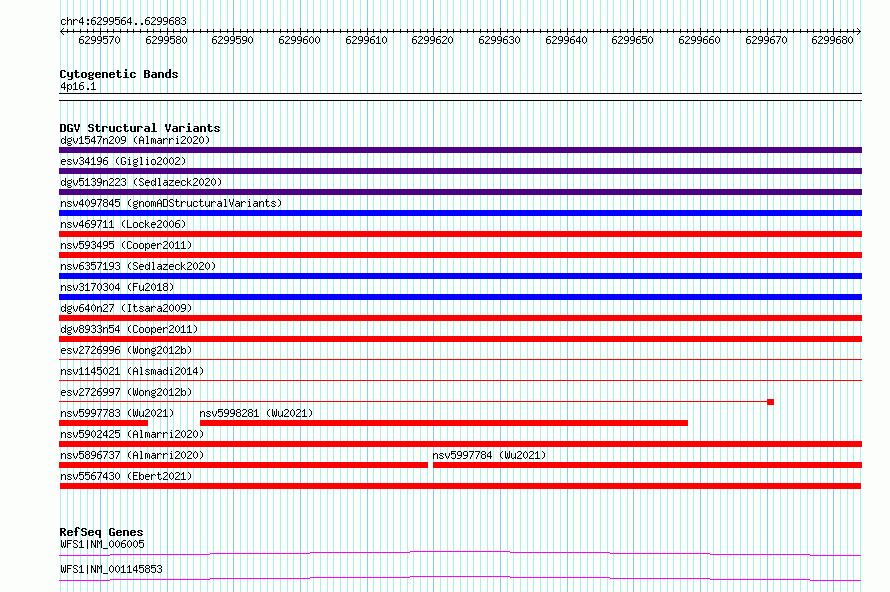This screenshot has width=890, height=592.
Task: Select variant dgv5139n223 (Sedlazeck2020)
Action: point(141,182)
